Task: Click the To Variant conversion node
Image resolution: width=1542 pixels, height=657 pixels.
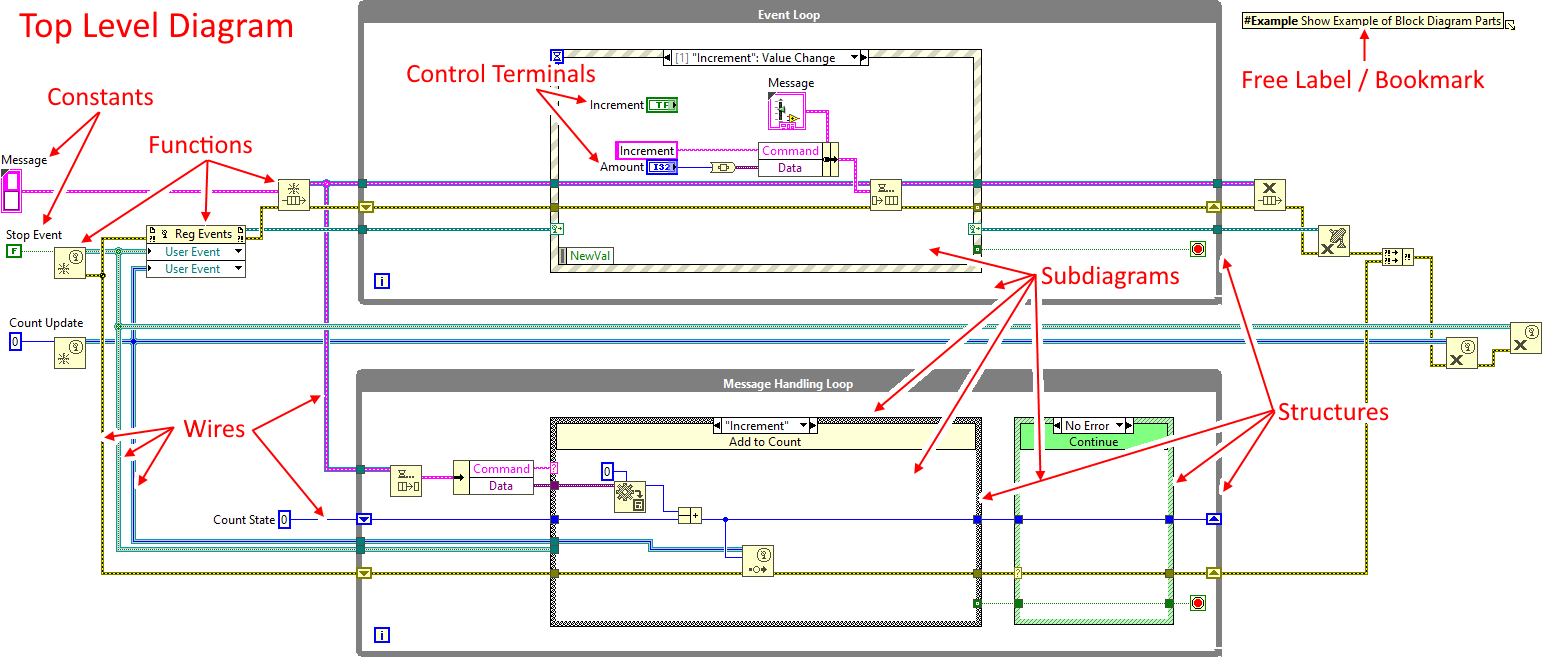Action: click(x=721, y=167)
